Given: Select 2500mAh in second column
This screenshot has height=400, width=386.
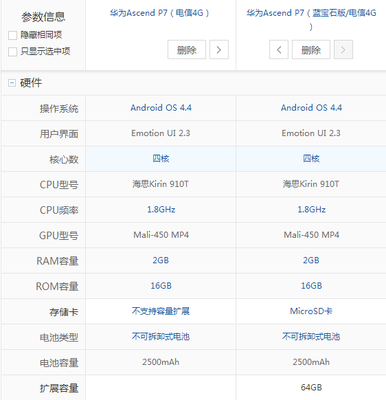Looking at the screenshot, I should coord(311,362).
